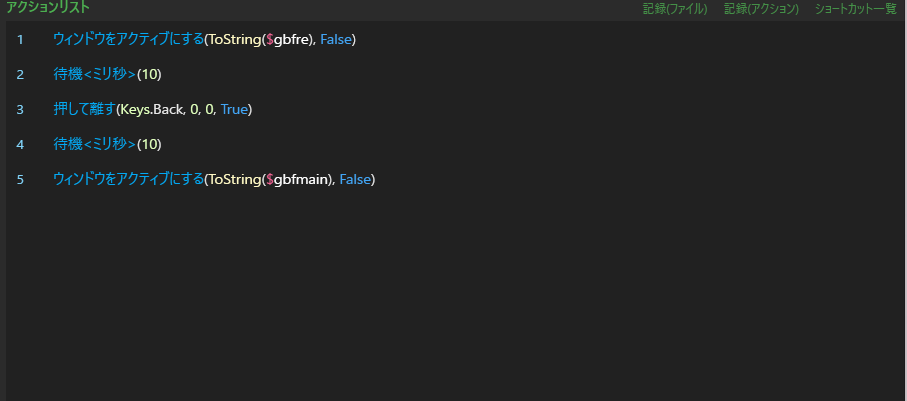
Task: Click the True argument on line 3
Action: [x=234, y=110]
